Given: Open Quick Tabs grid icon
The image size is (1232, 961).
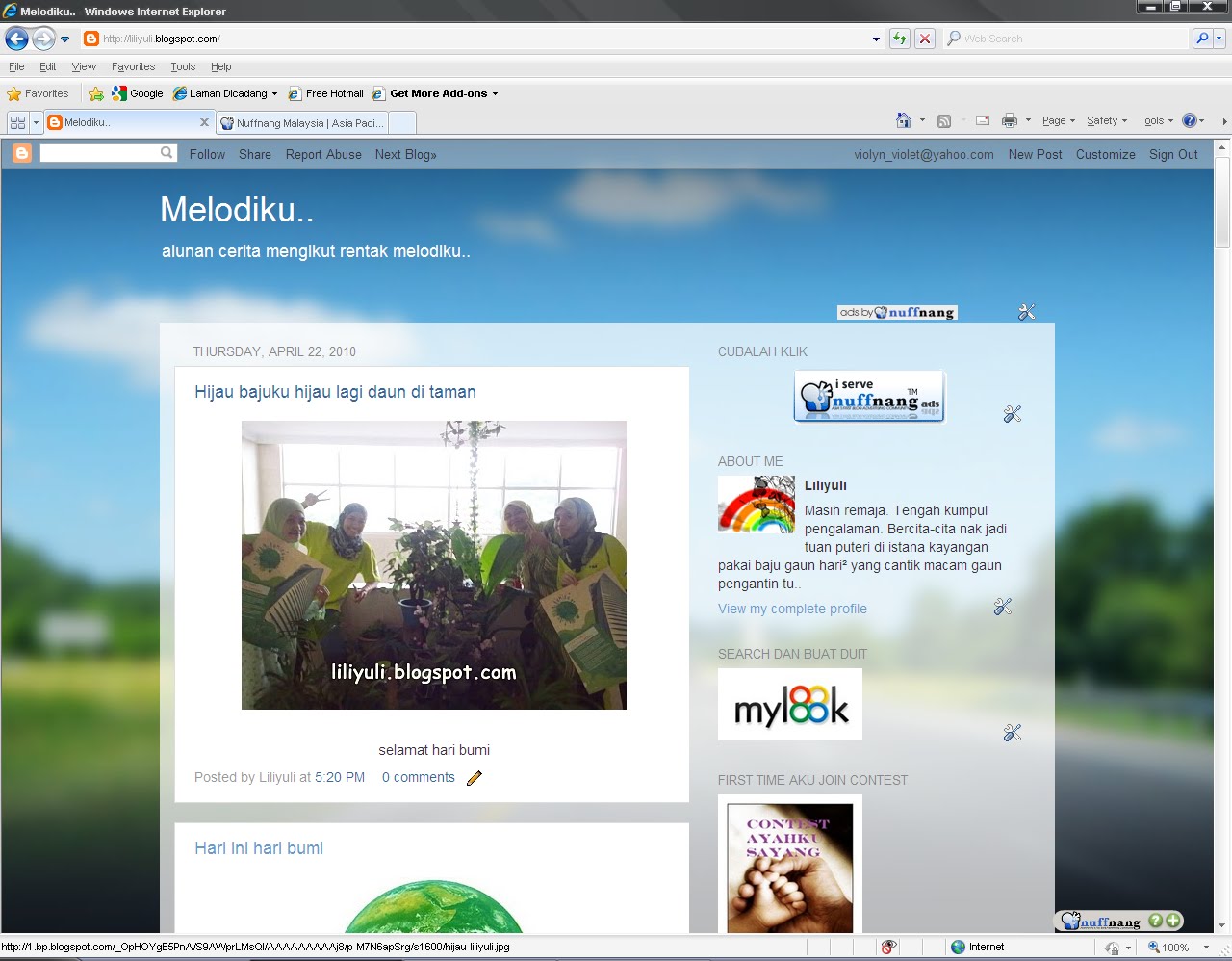Looking at the screenshot, I should [17, 122].
